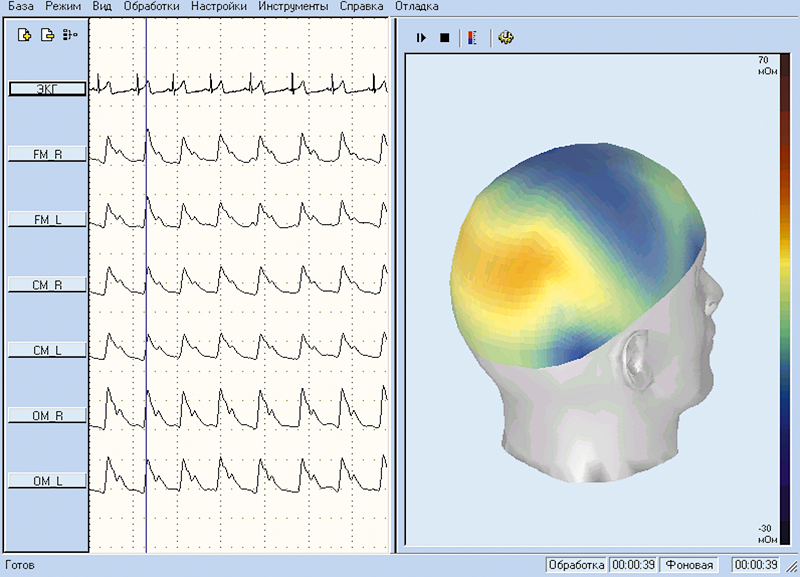Click the add channel icon with plus
800x577 pixels.
[26, 36]
